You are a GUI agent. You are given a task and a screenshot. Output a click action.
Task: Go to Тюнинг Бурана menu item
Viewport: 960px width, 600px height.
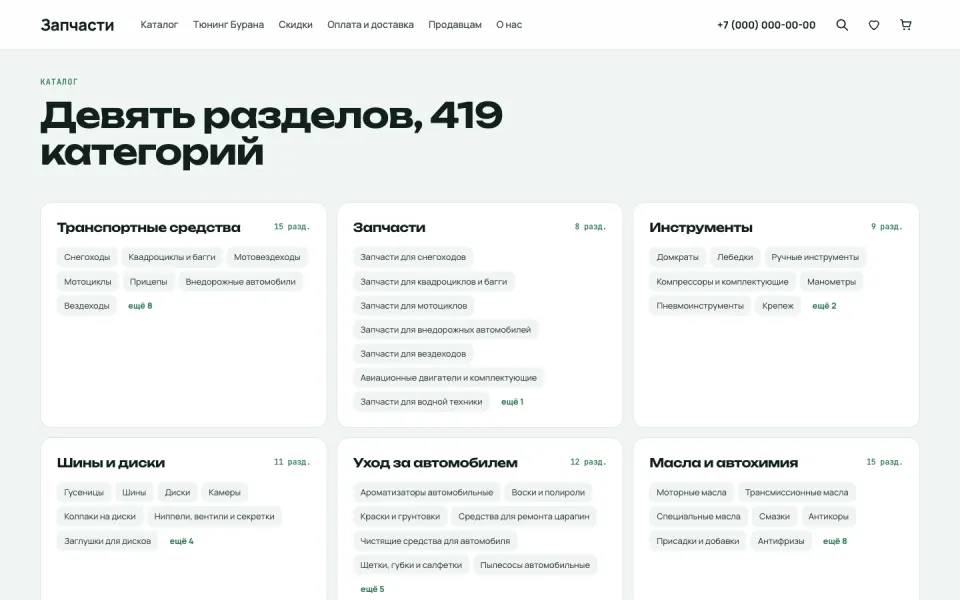click(x=228, y=25)
